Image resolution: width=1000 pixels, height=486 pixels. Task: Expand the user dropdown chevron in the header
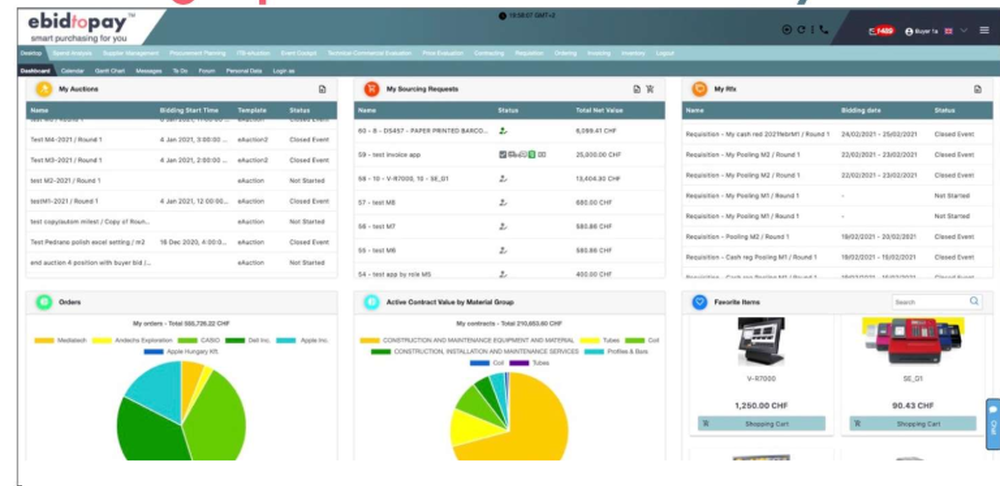[964, 31]
